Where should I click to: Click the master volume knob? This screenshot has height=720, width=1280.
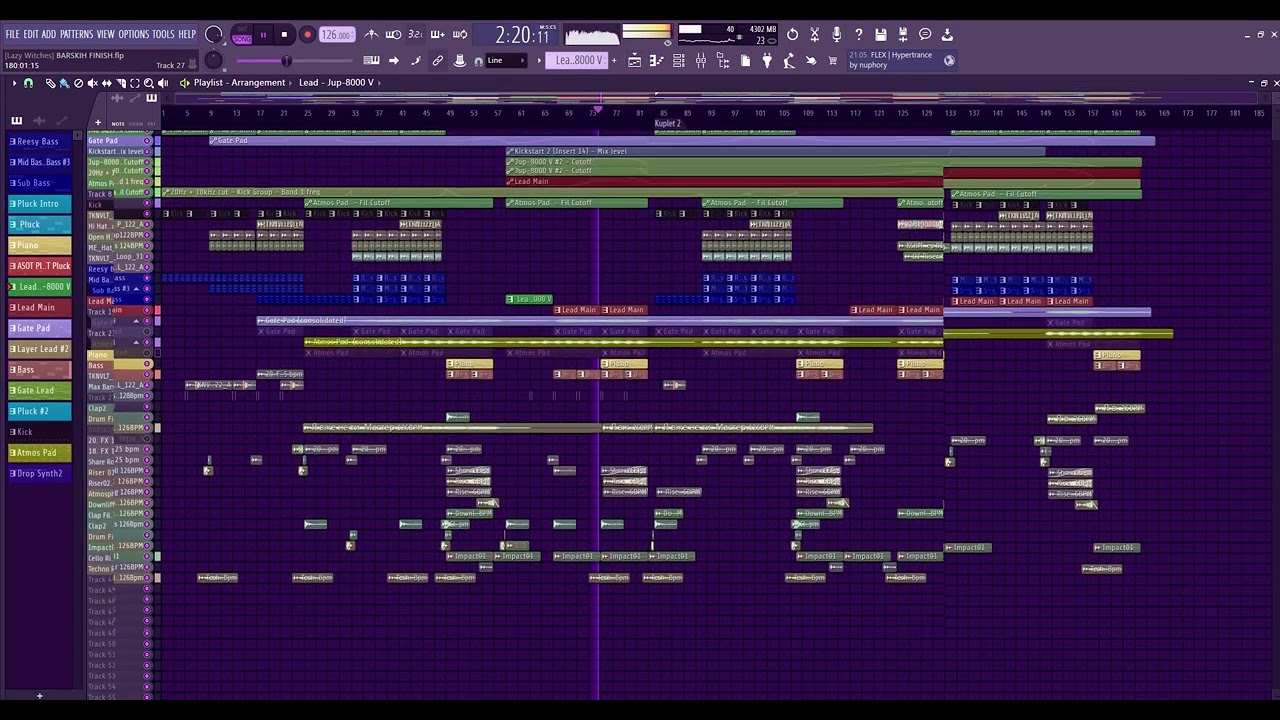coord(214,35)
